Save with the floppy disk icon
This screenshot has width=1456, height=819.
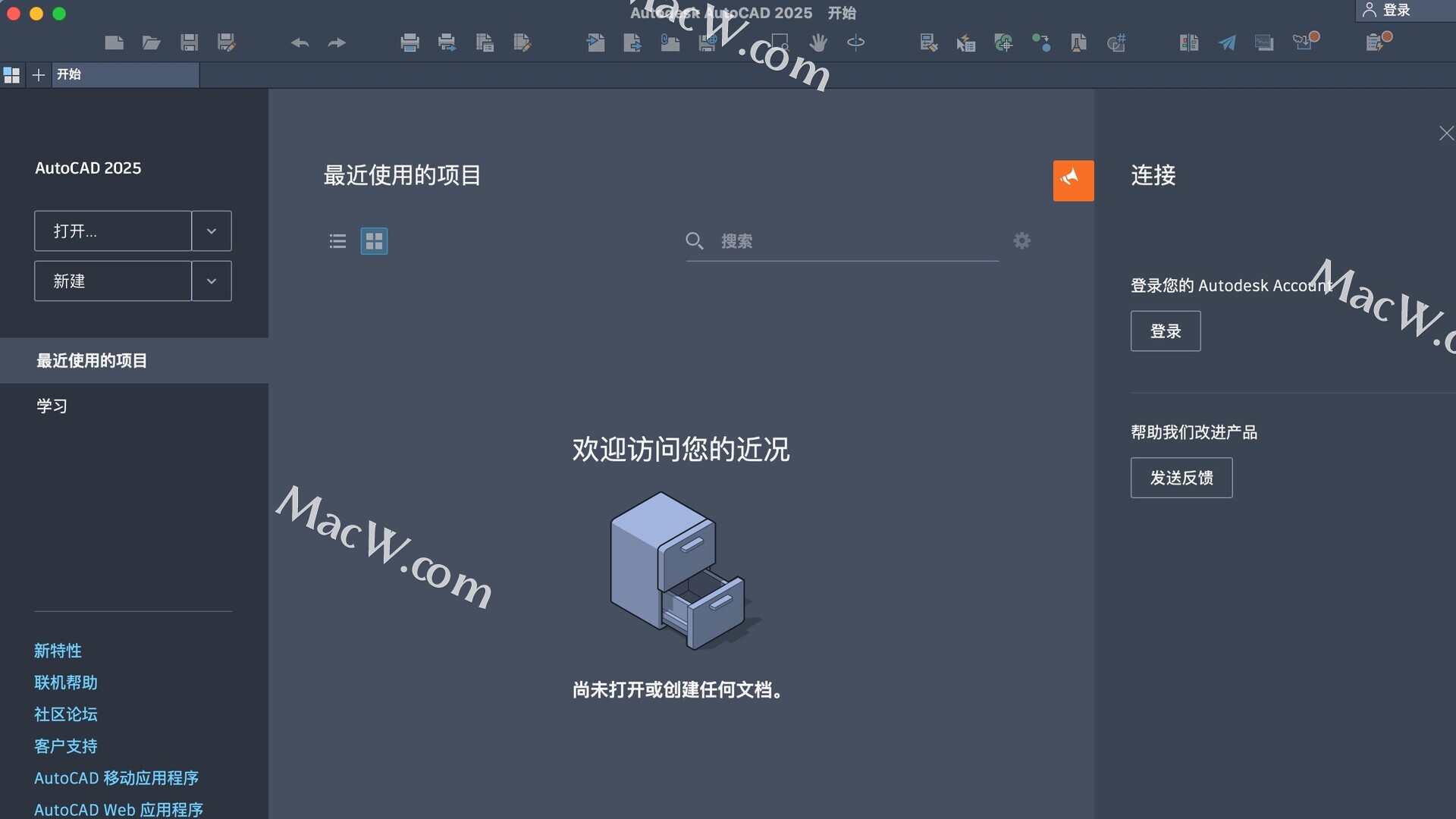point(189,42)
